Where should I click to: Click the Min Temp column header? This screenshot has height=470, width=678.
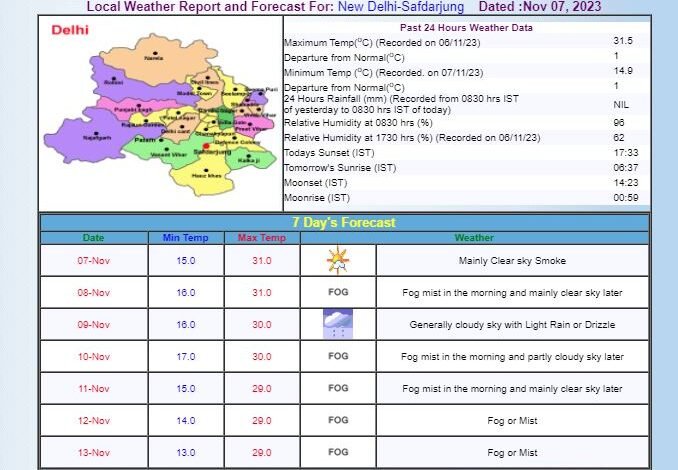click(185, 238)
